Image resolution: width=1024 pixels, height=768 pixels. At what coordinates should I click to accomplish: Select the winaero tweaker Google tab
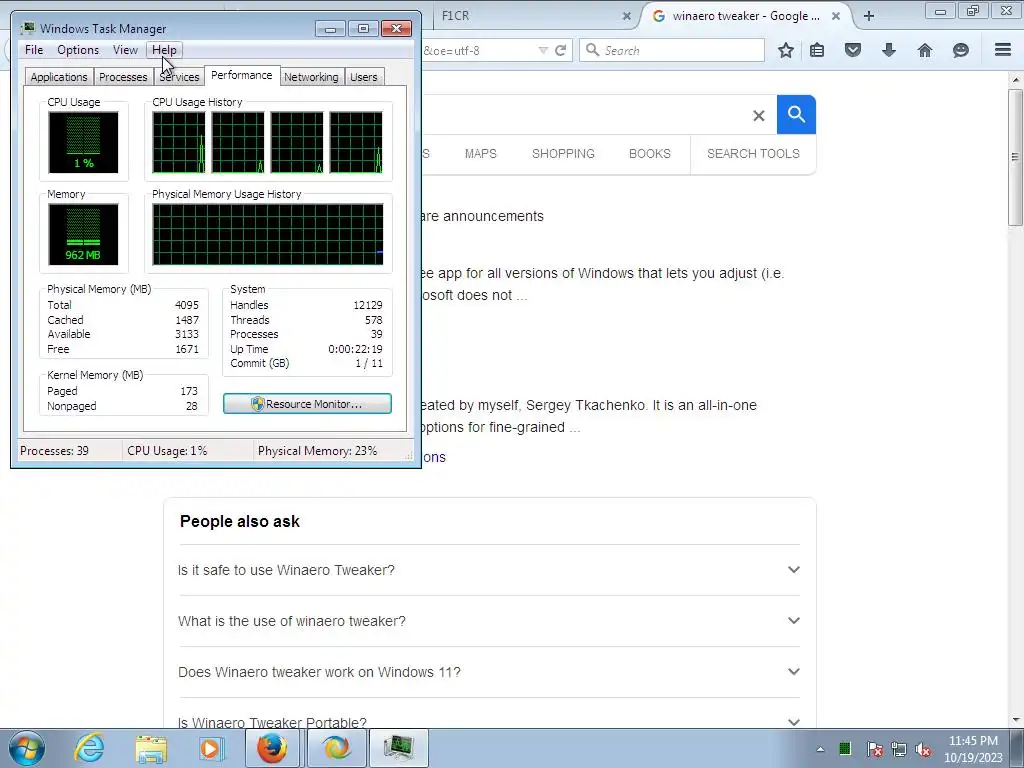pyautogui.click(x=746, y=16)
